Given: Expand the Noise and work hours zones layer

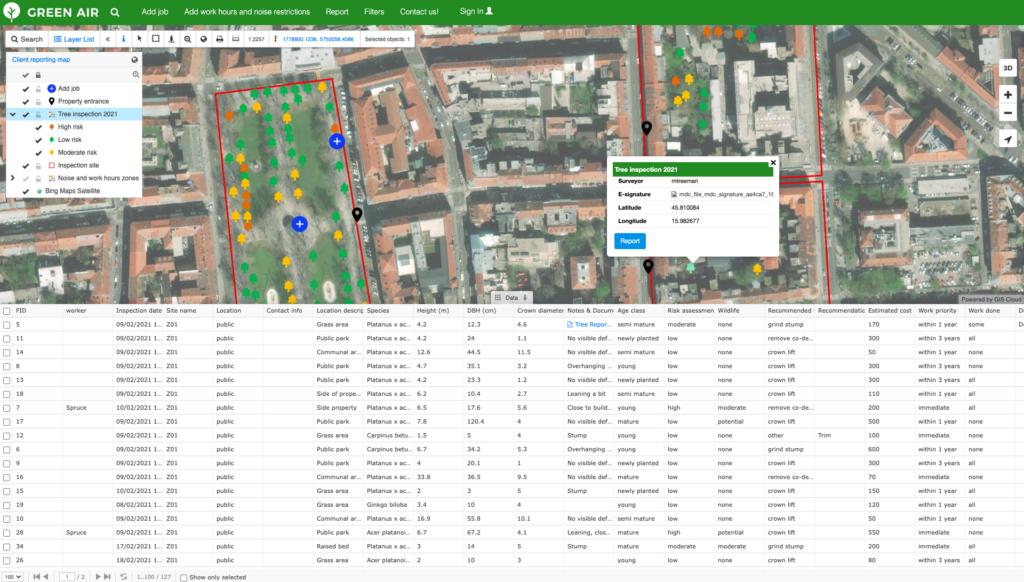Looking at the screenshot, I should point(13,178).
